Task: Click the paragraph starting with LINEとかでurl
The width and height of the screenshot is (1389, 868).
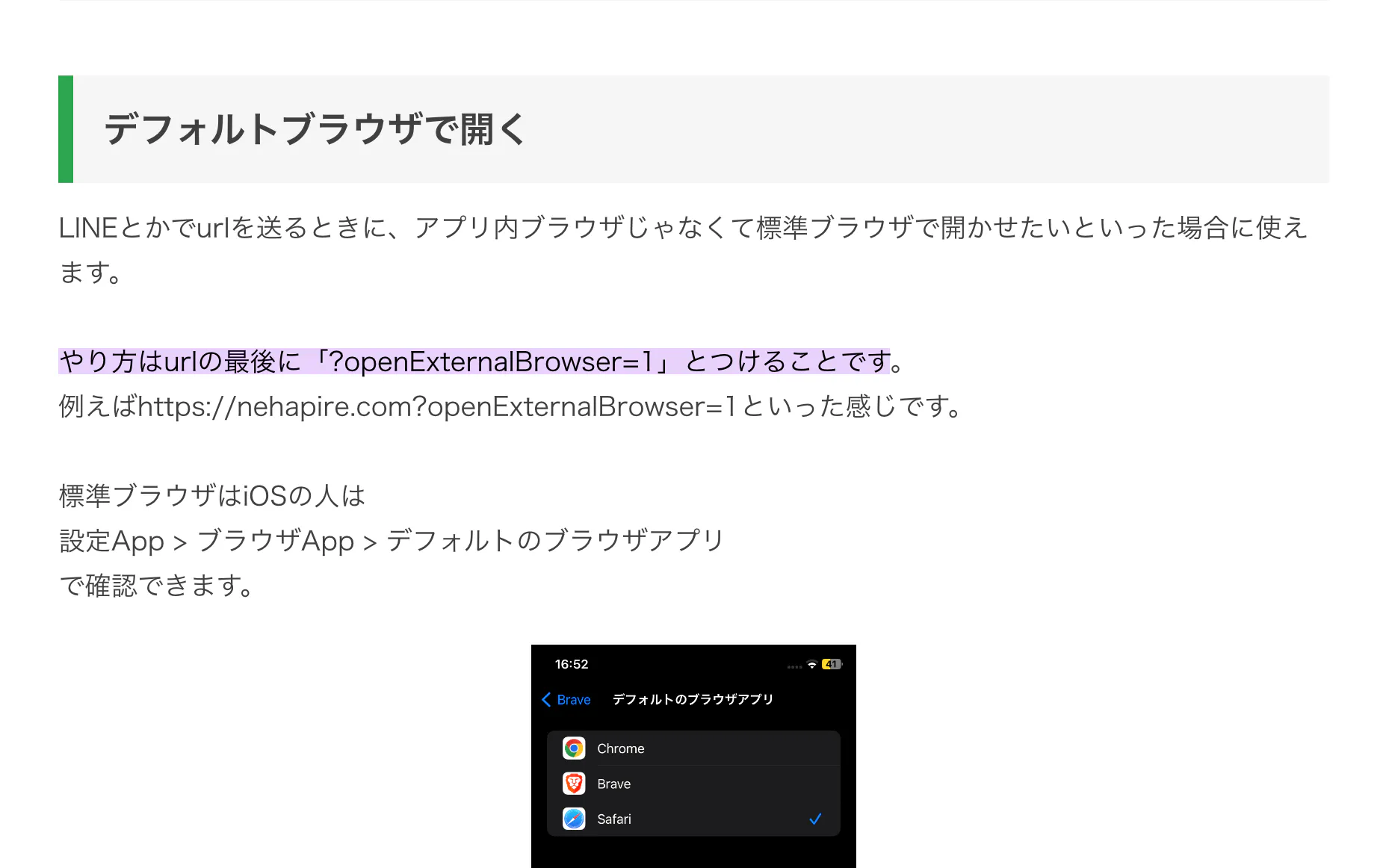Action: click(684, 249)
